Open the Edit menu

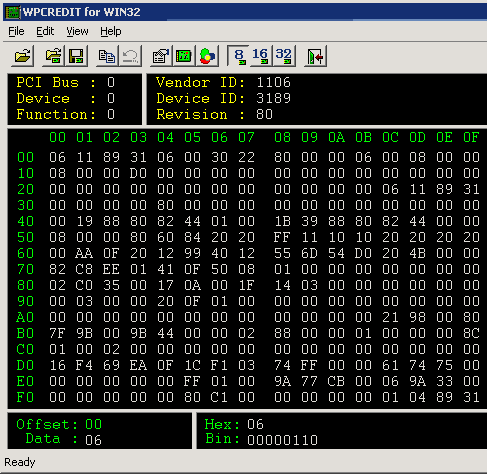click(x=45, y=31)
